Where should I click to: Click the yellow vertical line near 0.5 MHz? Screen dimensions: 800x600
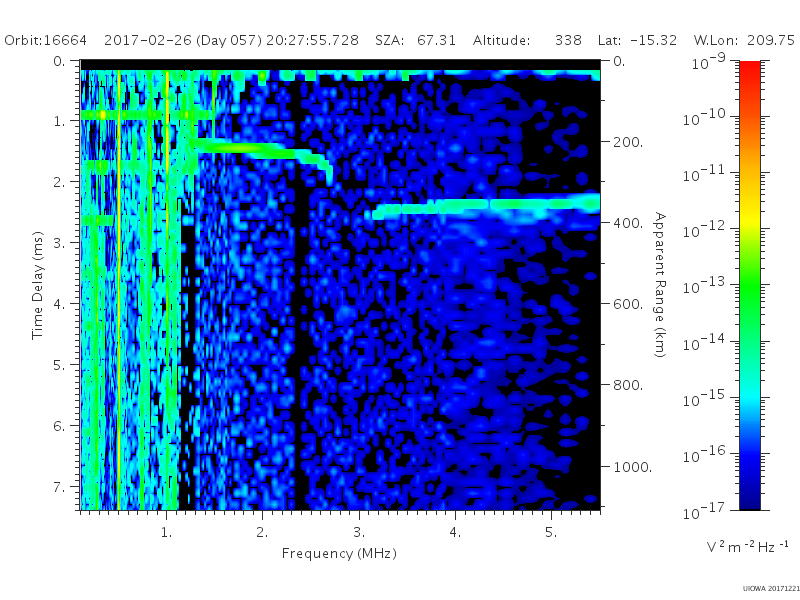(x=118, y=291)
